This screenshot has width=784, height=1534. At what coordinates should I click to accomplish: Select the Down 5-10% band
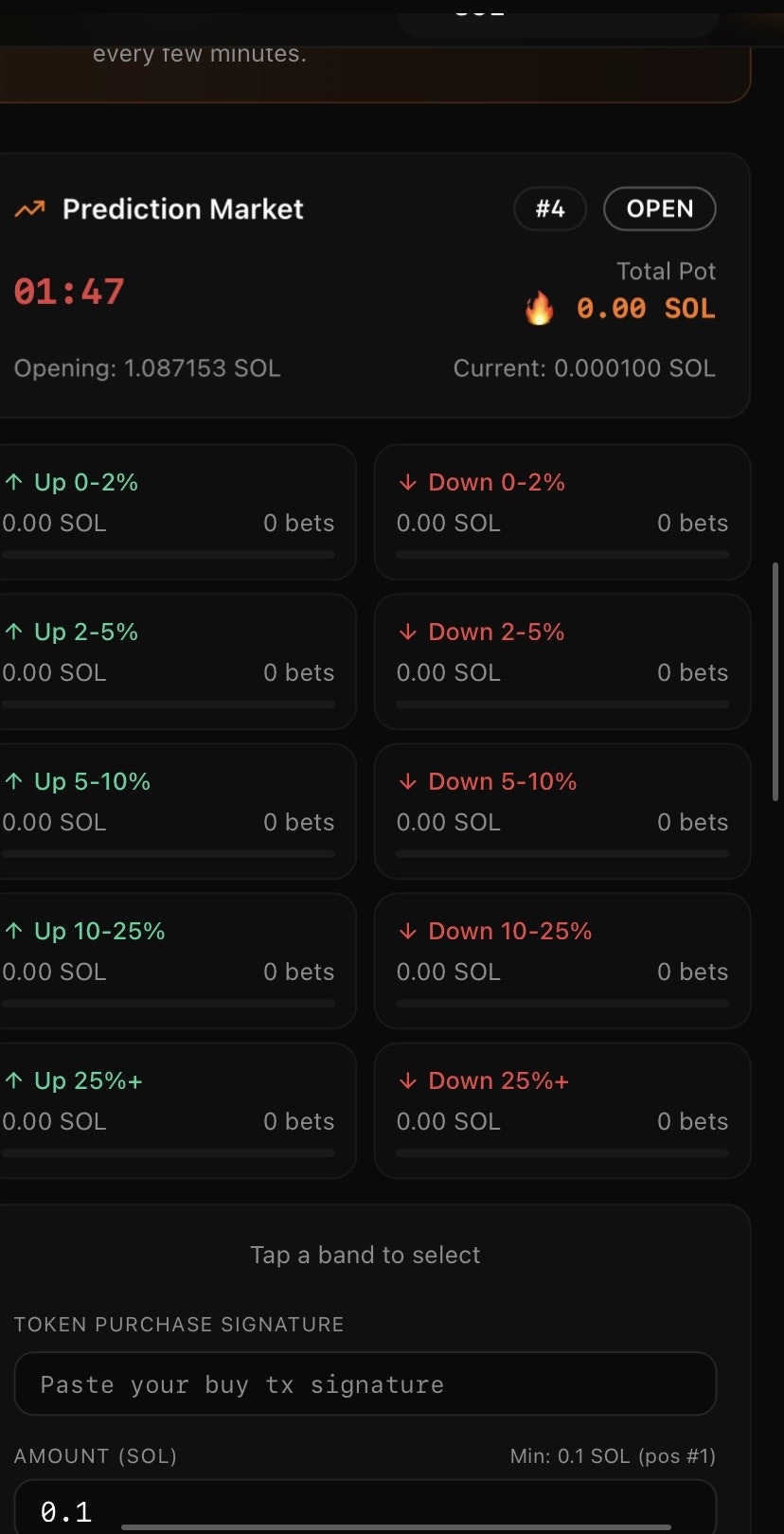click(562, 811)
